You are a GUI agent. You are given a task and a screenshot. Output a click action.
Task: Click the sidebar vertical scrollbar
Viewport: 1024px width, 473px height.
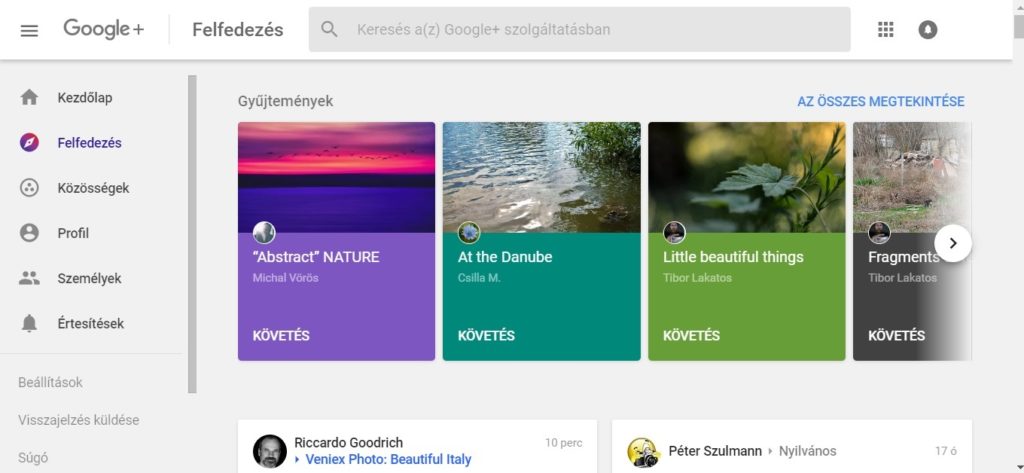tap(192, 233)
